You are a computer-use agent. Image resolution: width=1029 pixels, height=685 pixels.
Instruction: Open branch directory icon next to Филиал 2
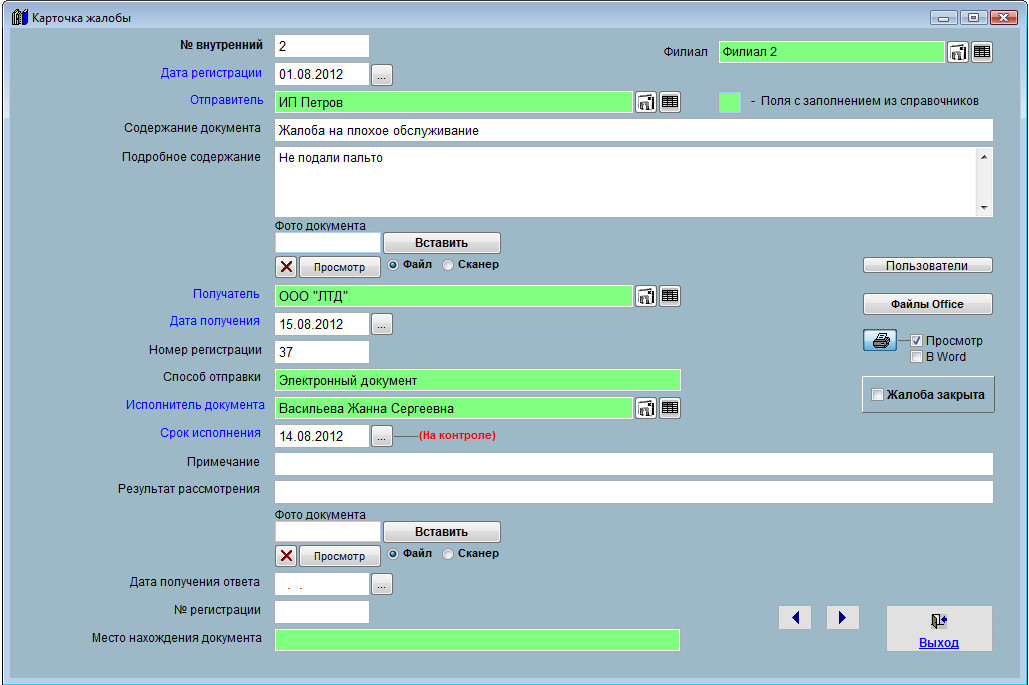point(958,52)
